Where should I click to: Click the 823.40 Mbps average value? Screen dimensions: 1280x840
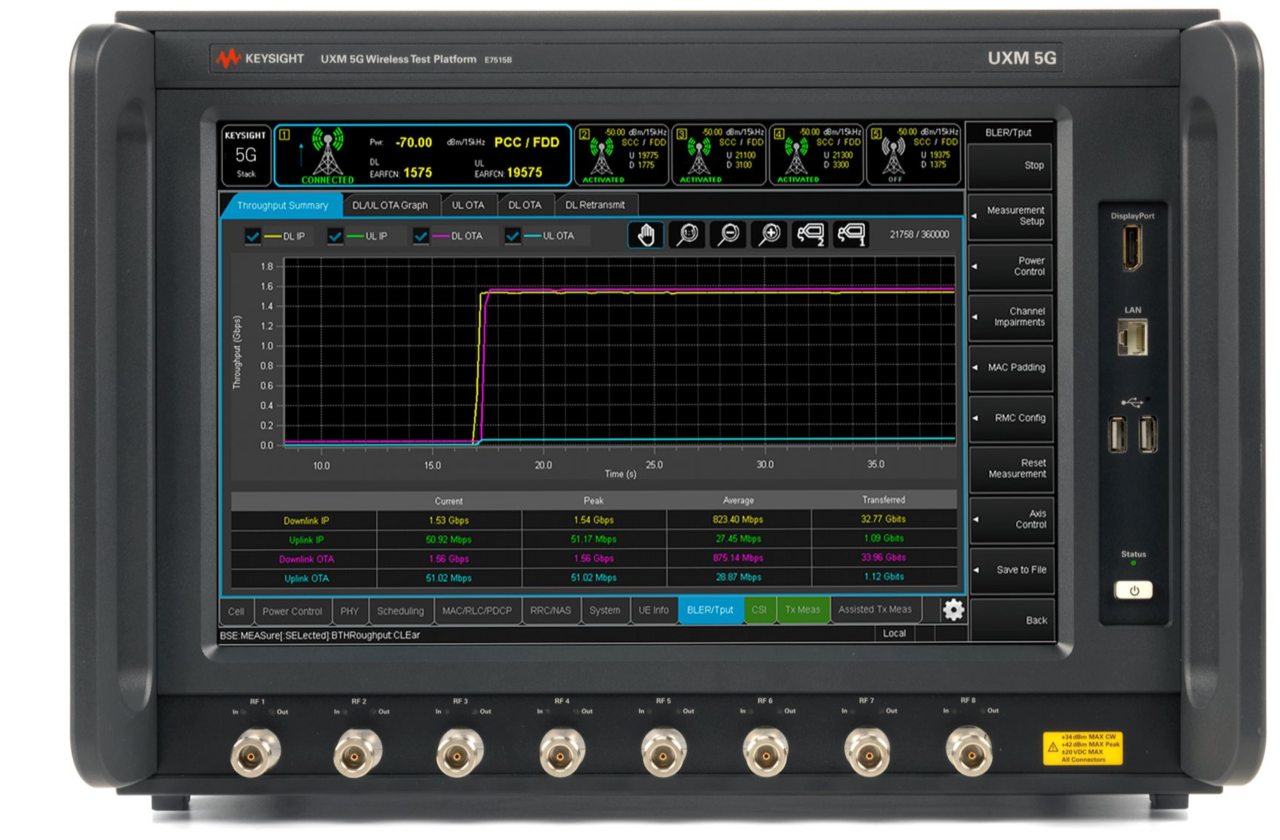pos(738,520)
